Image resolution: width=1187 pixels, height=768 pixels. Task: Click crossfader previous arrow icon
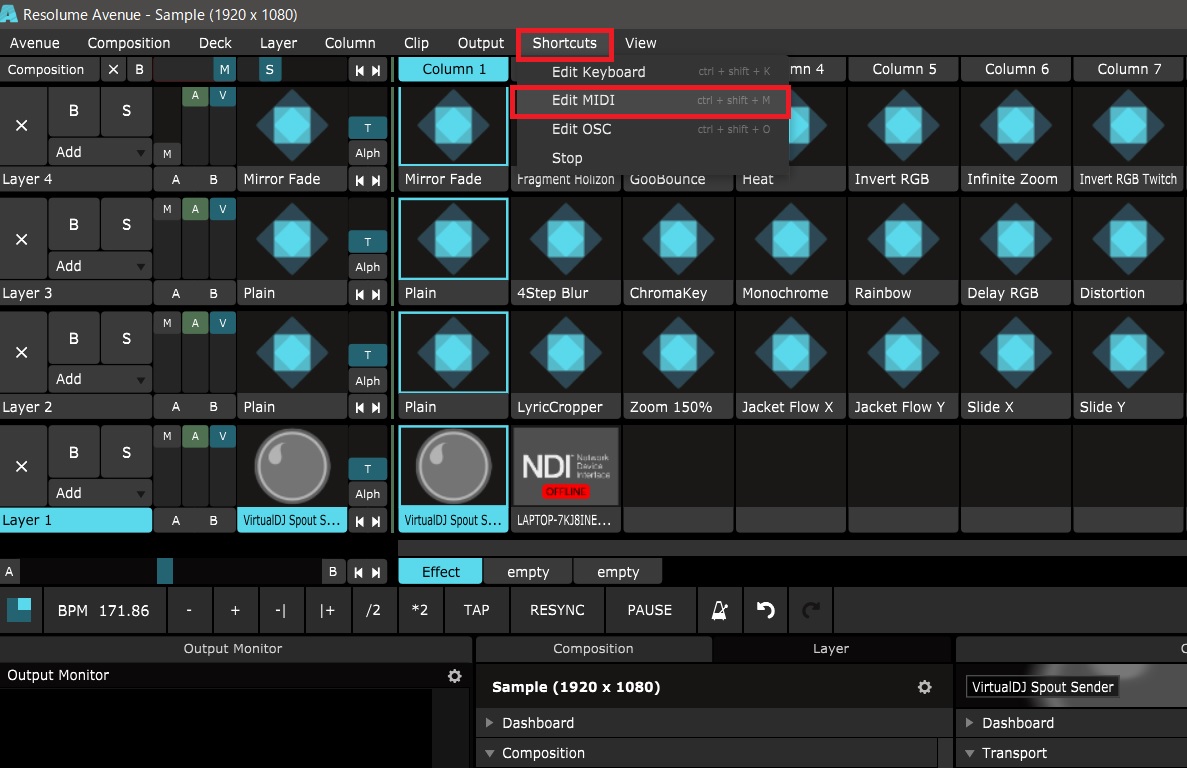tap(359, 572)
